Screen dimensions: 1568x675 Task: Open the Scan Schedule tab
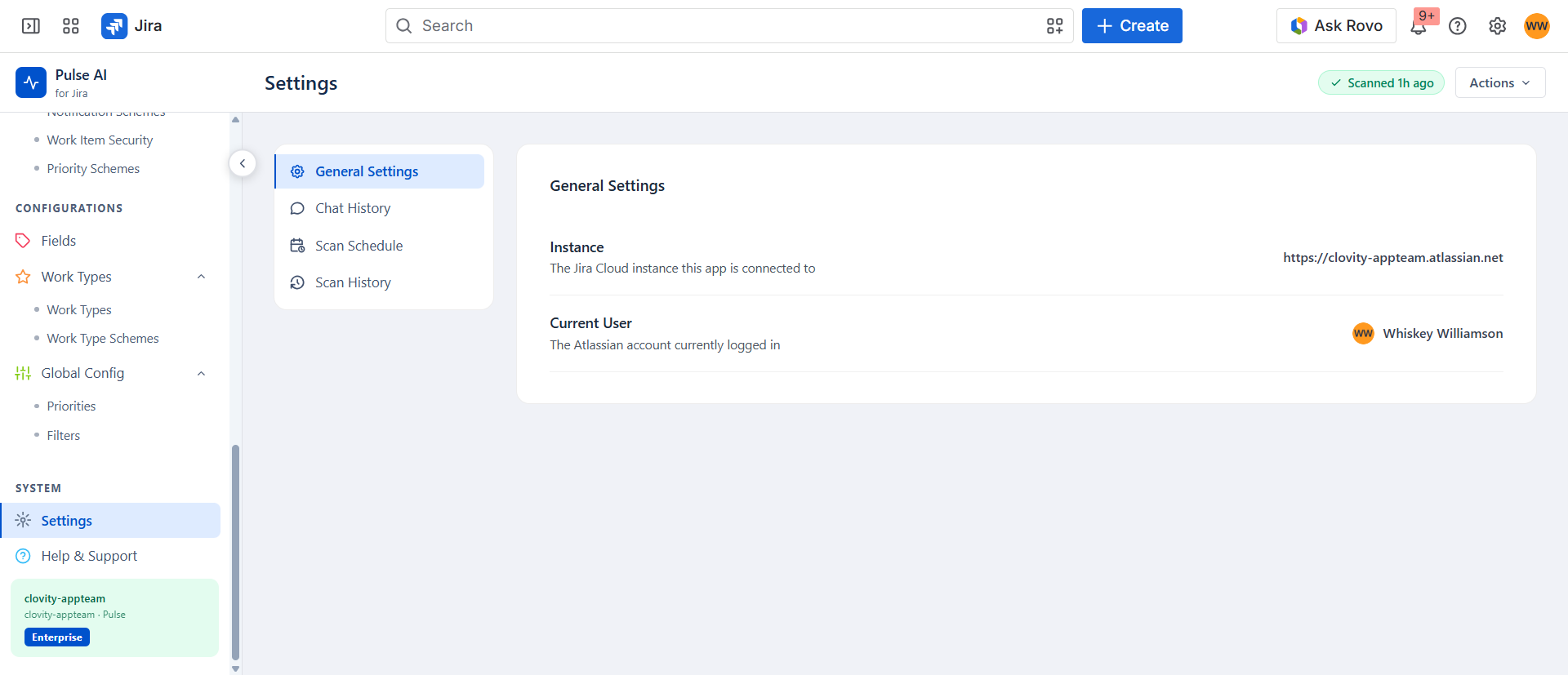380,246
